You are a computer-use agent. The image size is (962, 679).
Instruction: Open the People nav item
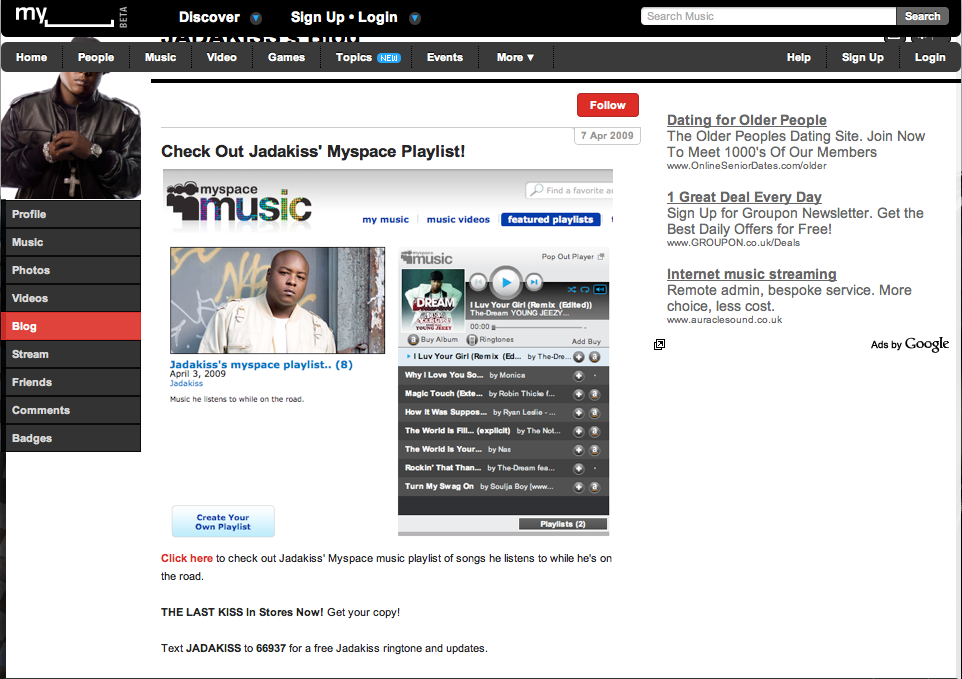click(x=96, y=58)
